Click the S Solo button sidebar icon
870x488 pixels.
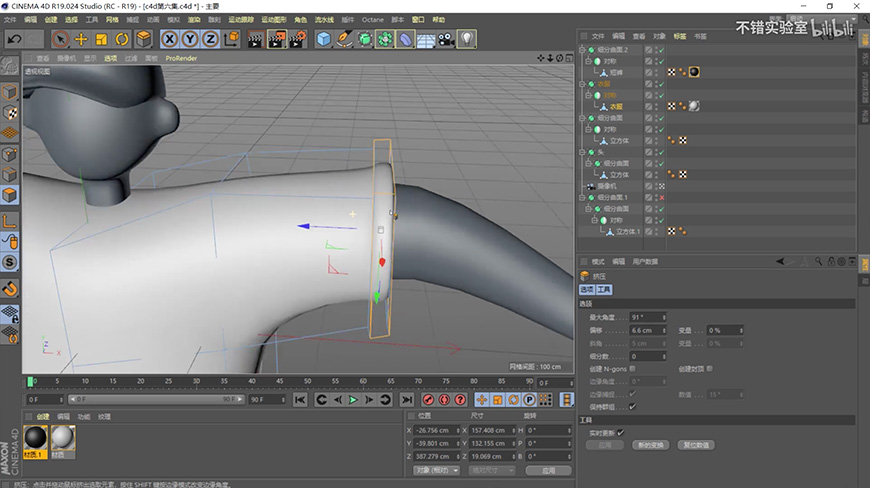pyautogui.click(x=9, y=262)
